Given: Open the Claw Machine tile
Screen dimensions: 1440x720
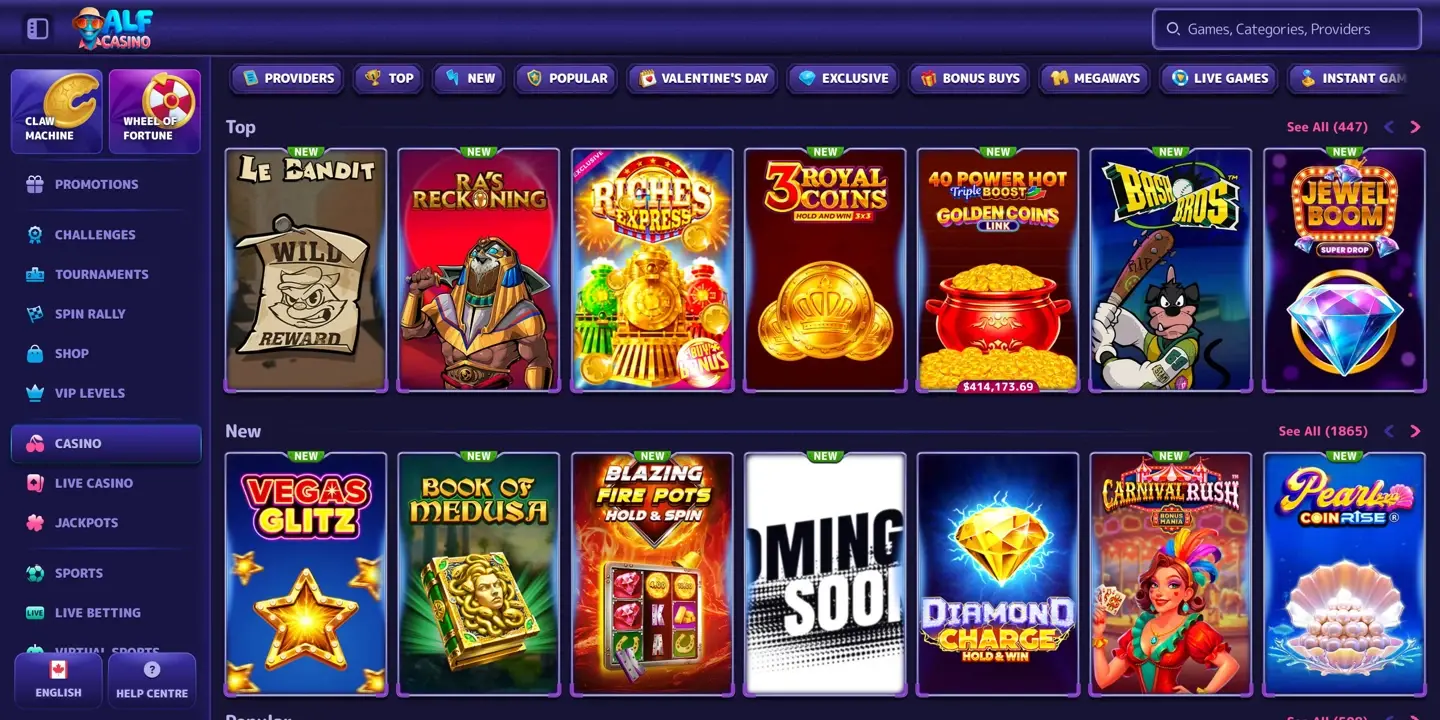Looking at the screenshot, I should [x=56, y=111].
